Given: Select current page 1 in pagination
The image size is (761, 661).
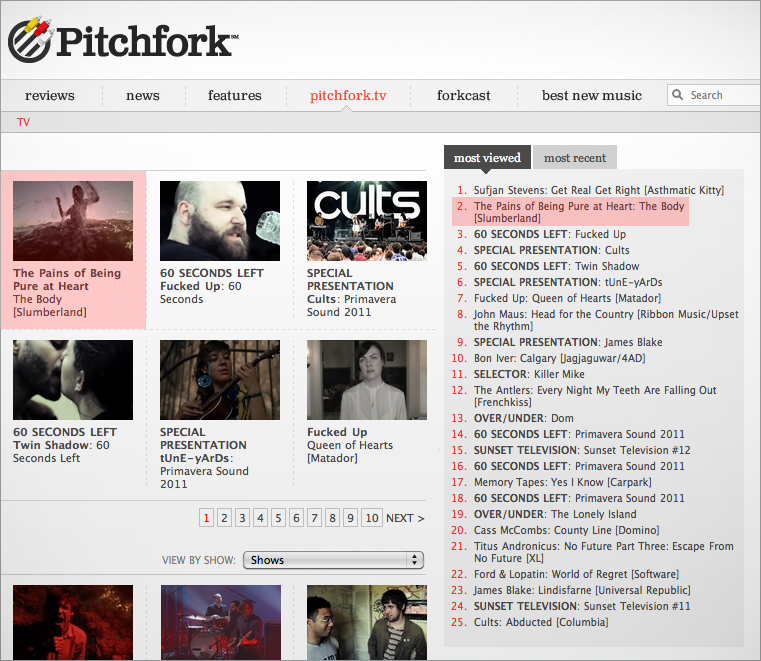Looking at the screenshot, I should [x=206, y=518].
